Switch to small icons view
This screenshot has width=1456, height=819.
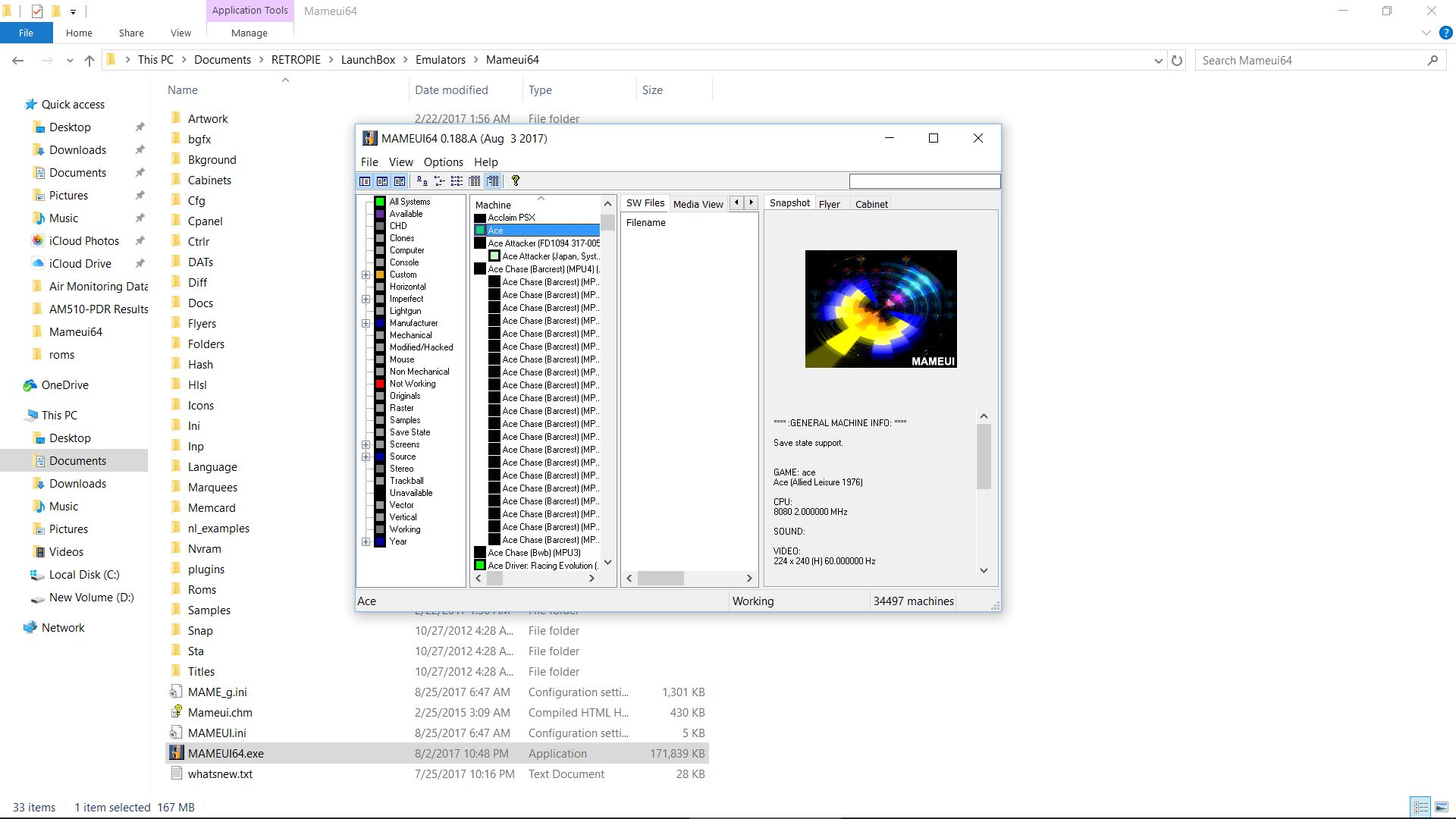click(x=439, y=181)
